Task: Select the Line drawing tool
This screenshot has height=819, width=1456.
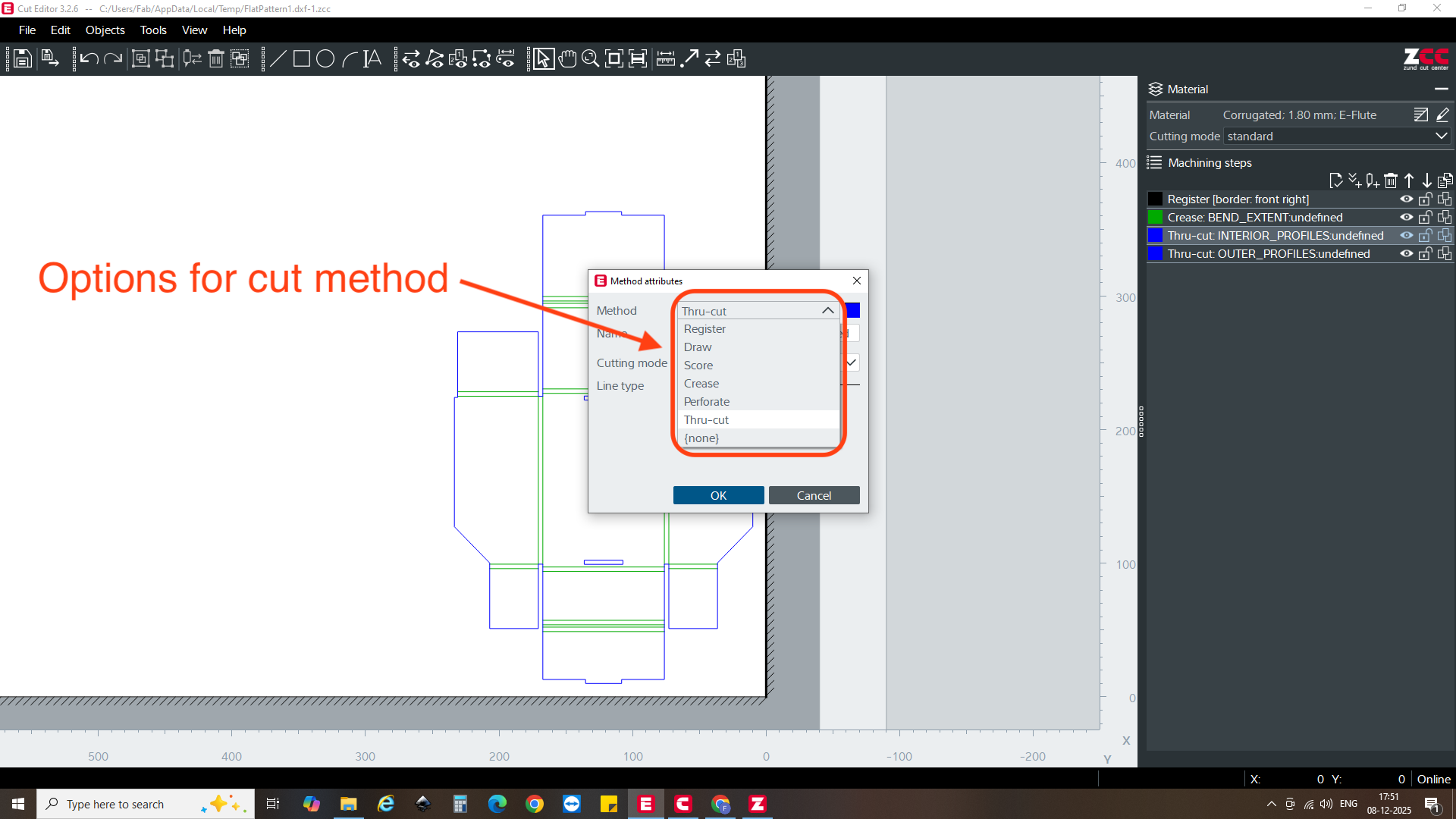Action: [x=278, y=58]
